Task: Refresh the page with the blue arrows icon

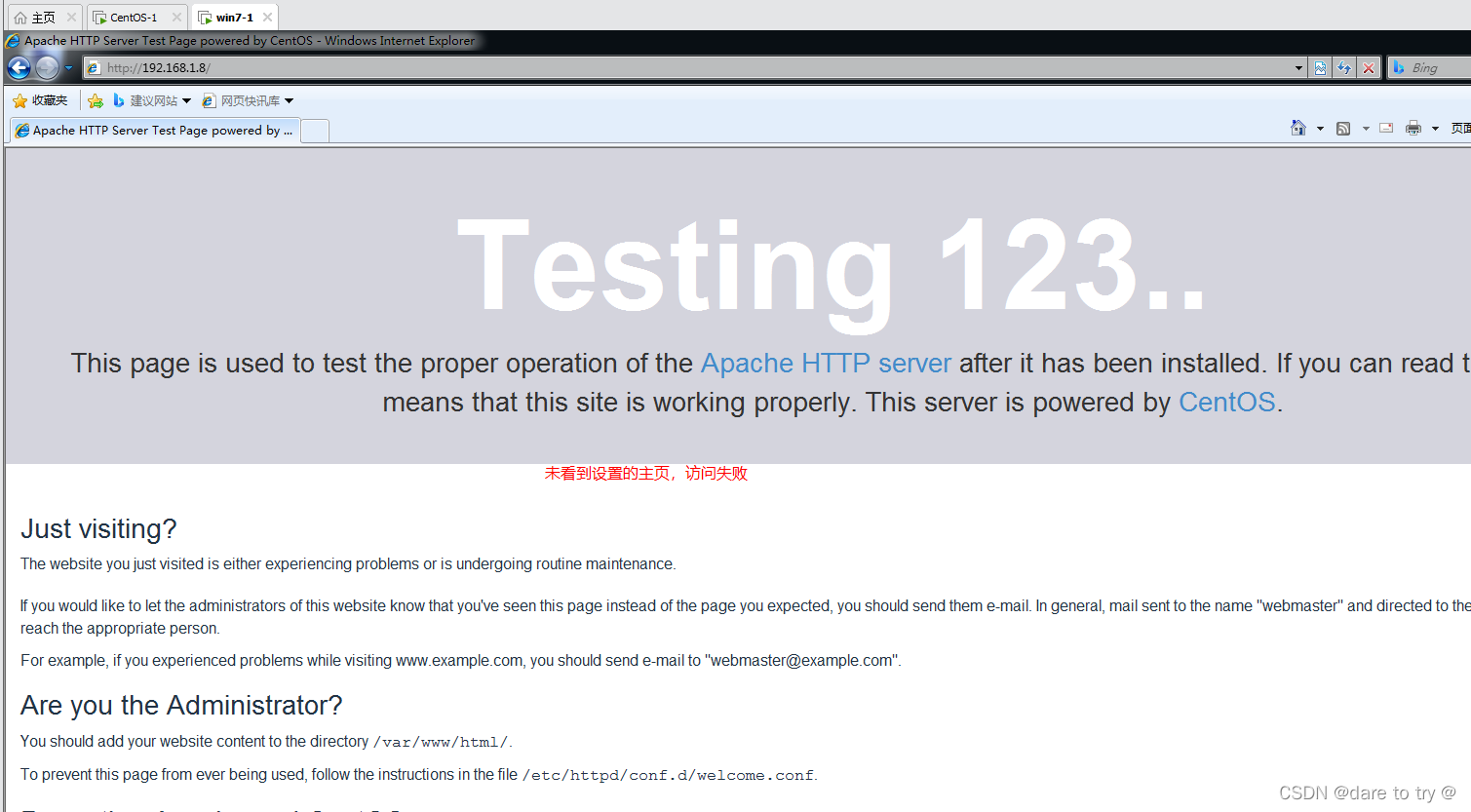Action: [x=1344, y=68]
